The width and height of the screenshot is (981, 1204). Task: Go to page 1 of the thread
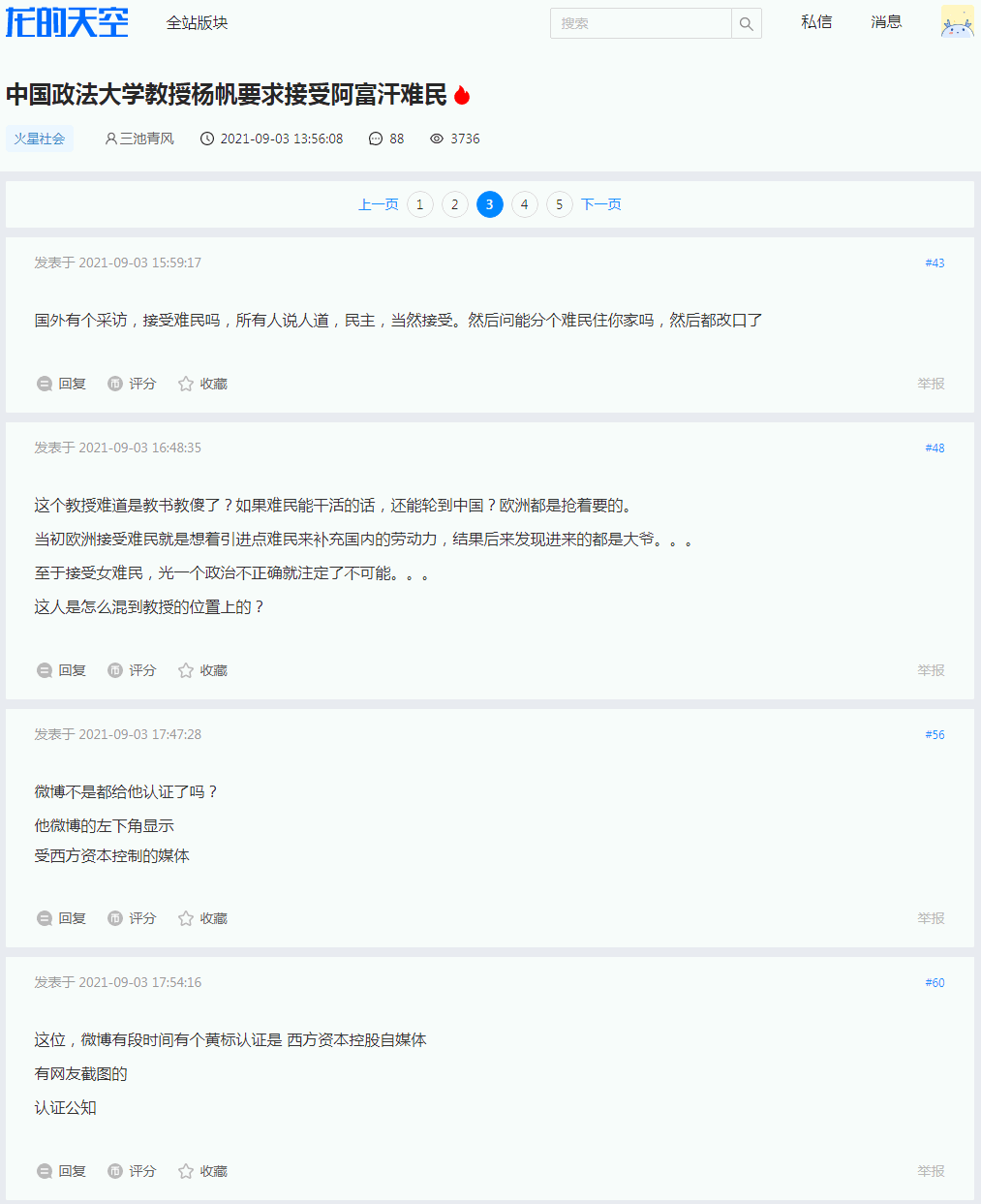419,204
